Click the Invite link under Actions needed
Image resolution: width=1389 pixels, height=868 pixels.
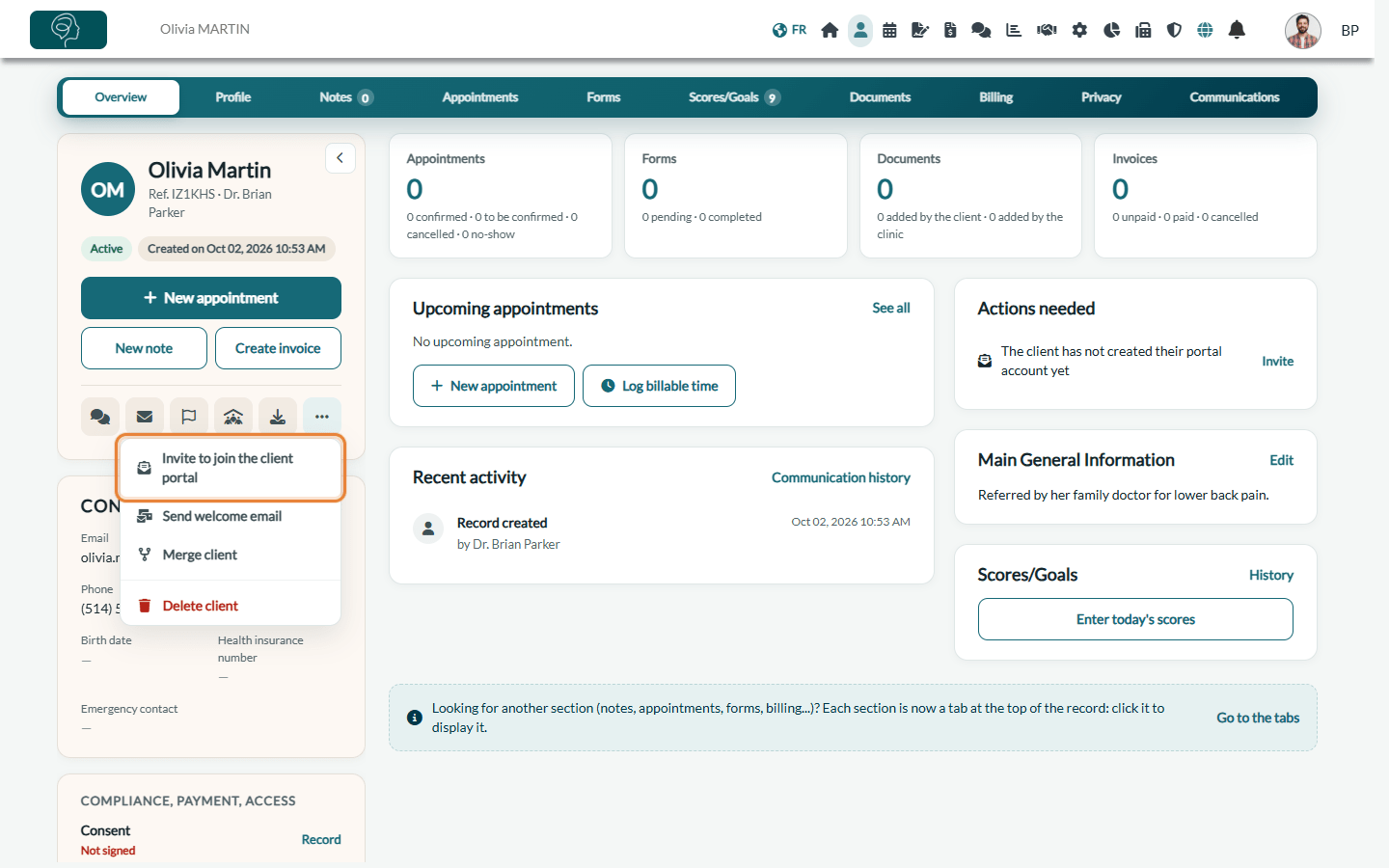[x=1278, y=361]
